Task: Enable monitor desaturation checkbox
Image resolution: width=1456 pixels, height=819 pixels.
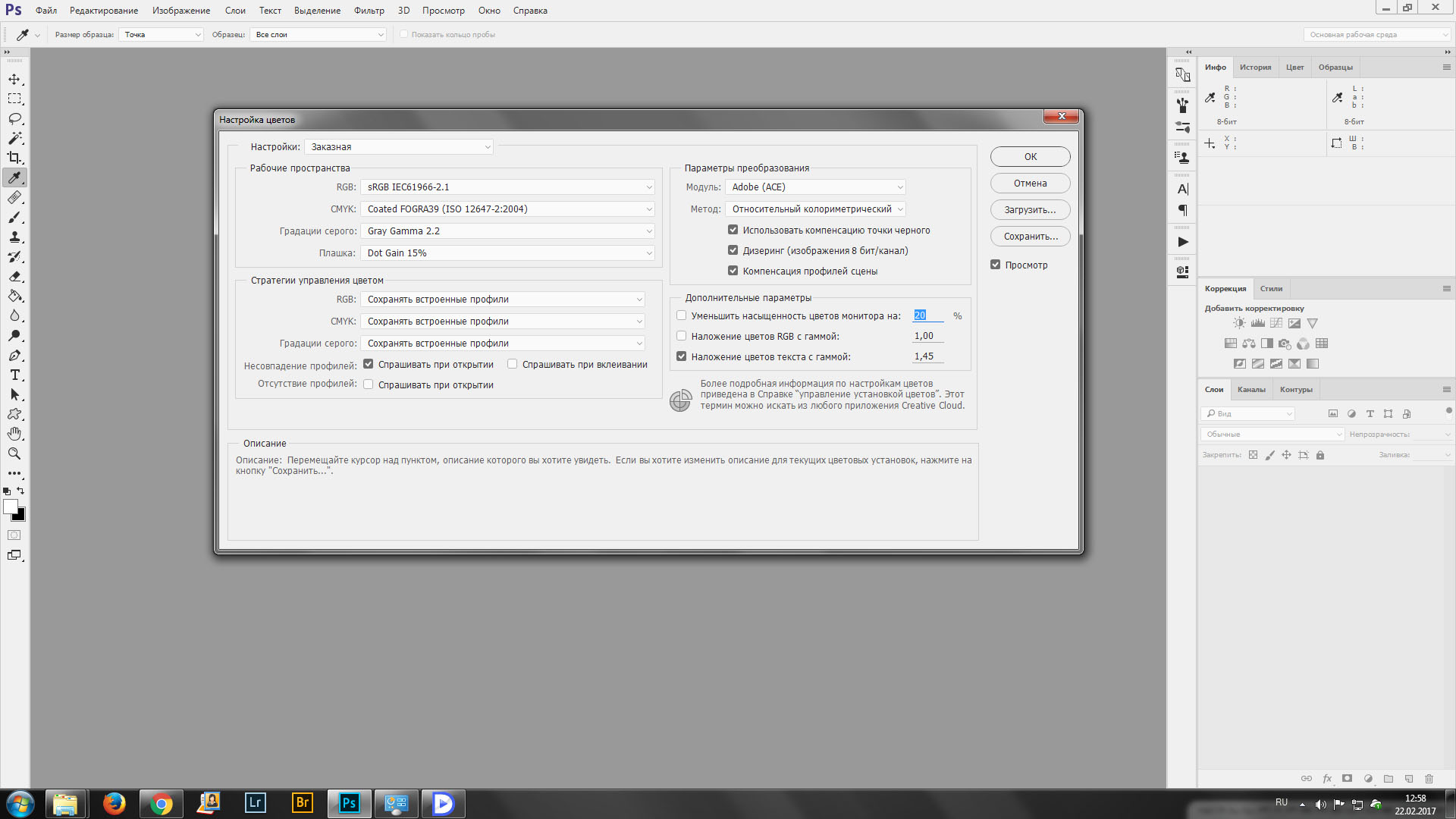Action: point(681,315)
